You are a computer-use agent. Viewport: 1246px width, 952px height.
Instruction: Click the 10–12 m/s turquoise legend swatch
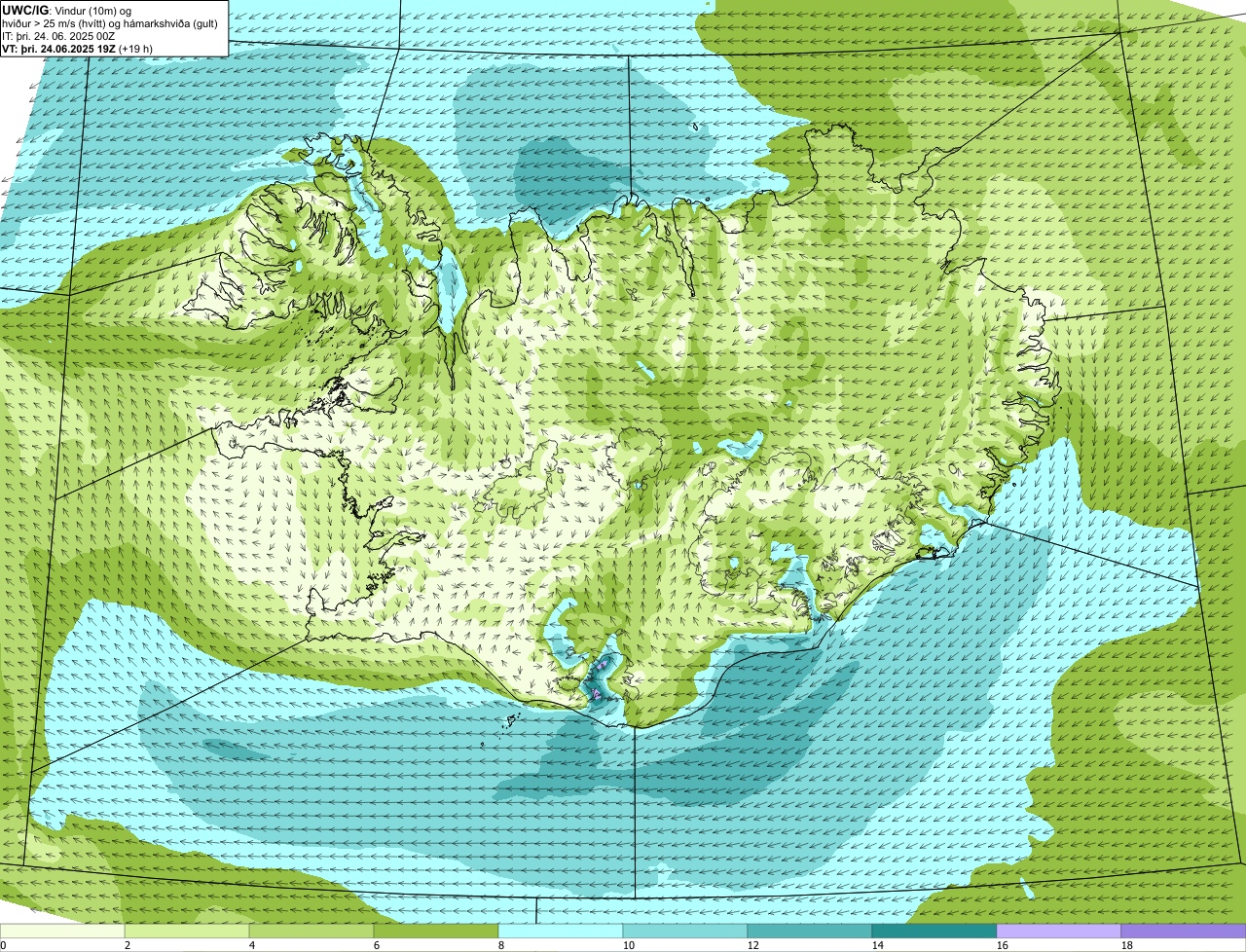point(685,932)
